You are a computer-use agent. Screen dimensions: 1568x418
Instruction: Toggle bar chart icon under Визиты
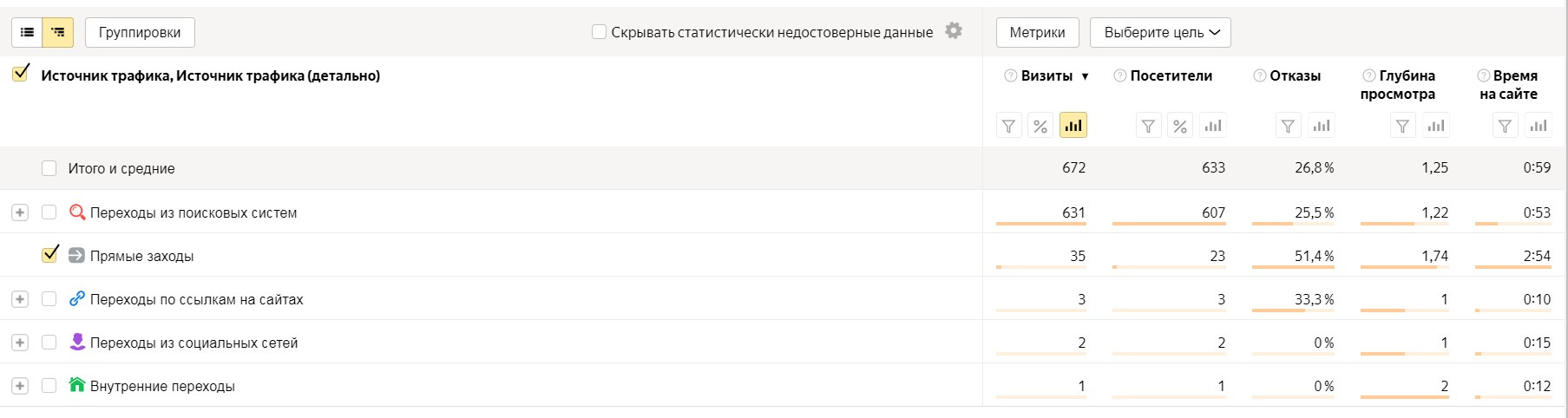(1073, 126)
